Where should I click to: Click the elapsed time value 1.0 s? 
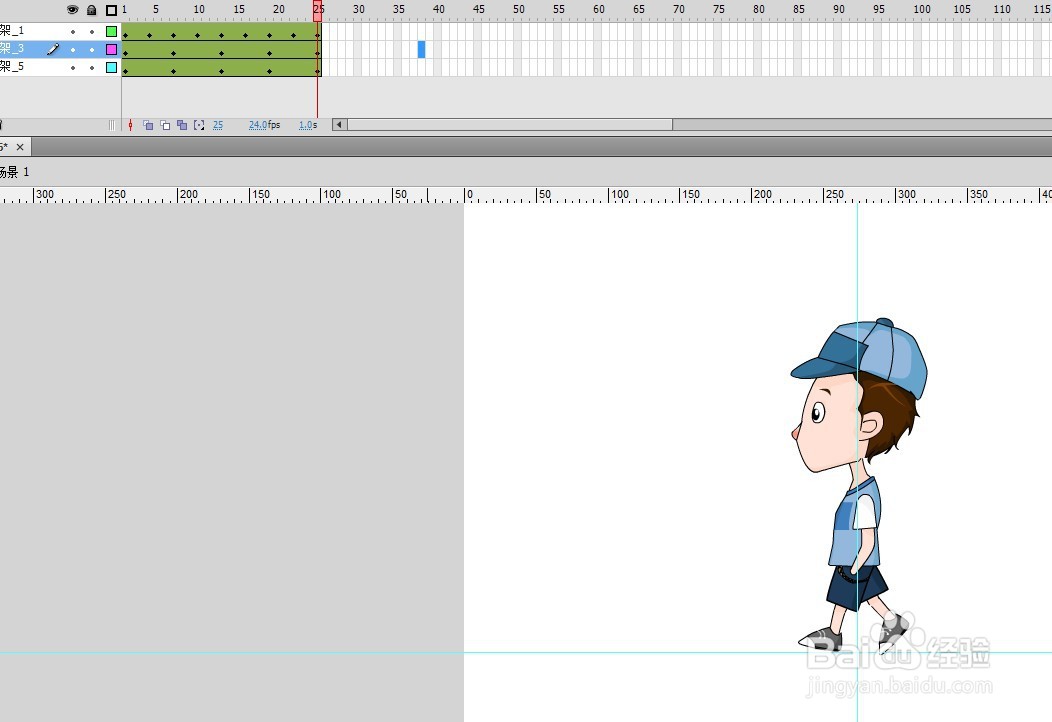308,125
